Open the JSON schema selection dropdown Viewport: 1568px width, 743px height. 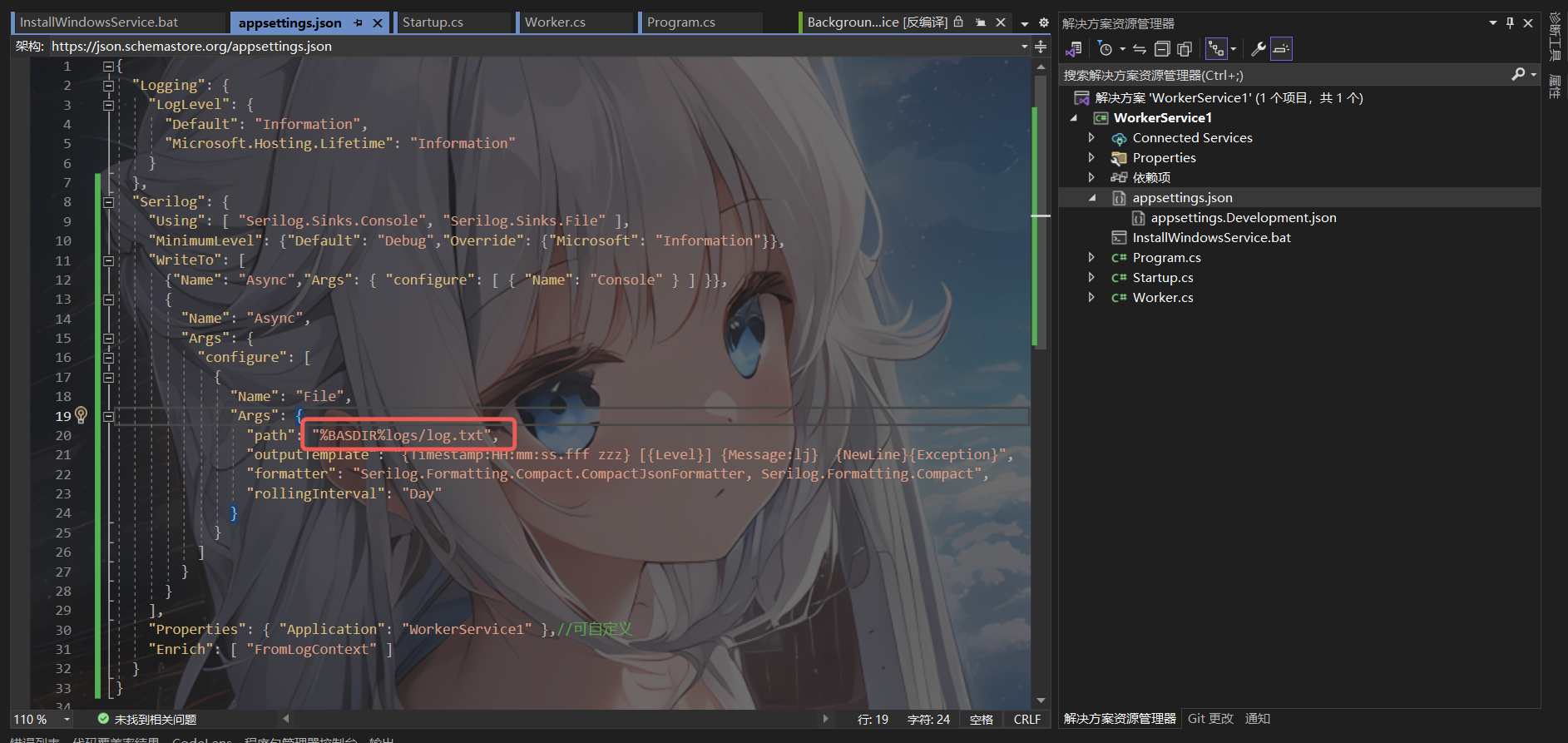point(1025,47)
